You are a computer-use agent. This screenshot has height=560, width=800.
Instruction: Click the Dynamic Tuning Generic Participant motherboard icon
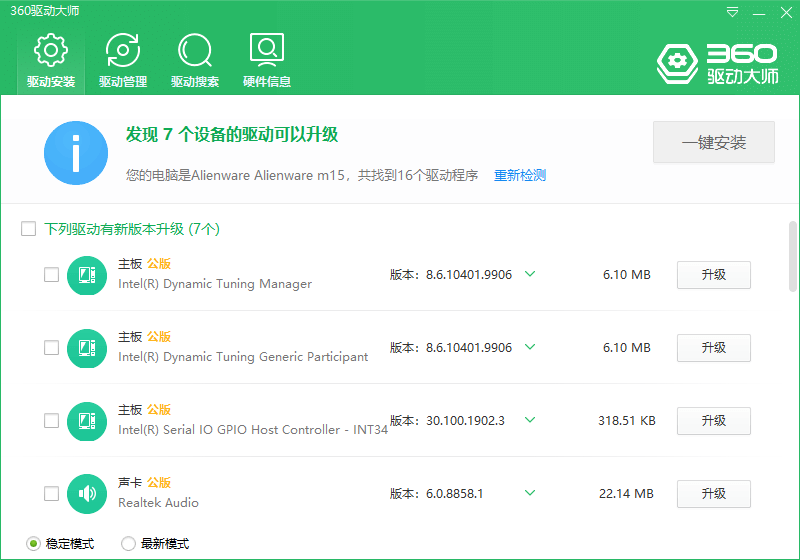coord(87,348)
